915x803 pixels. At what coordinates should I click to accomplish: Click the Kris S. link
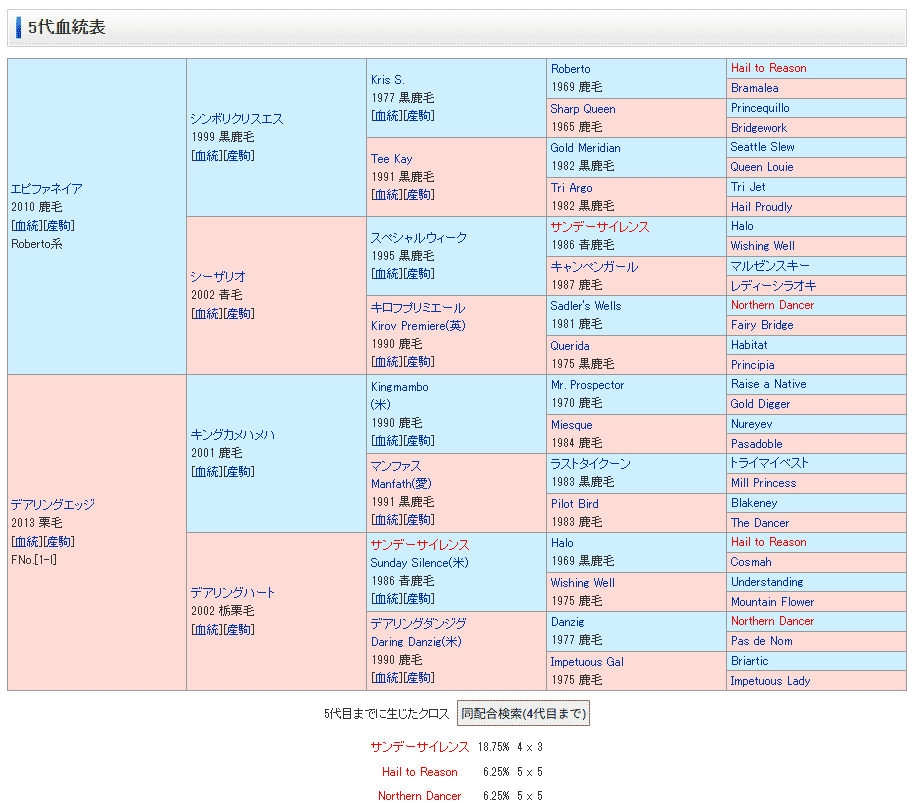coord(387,80)
